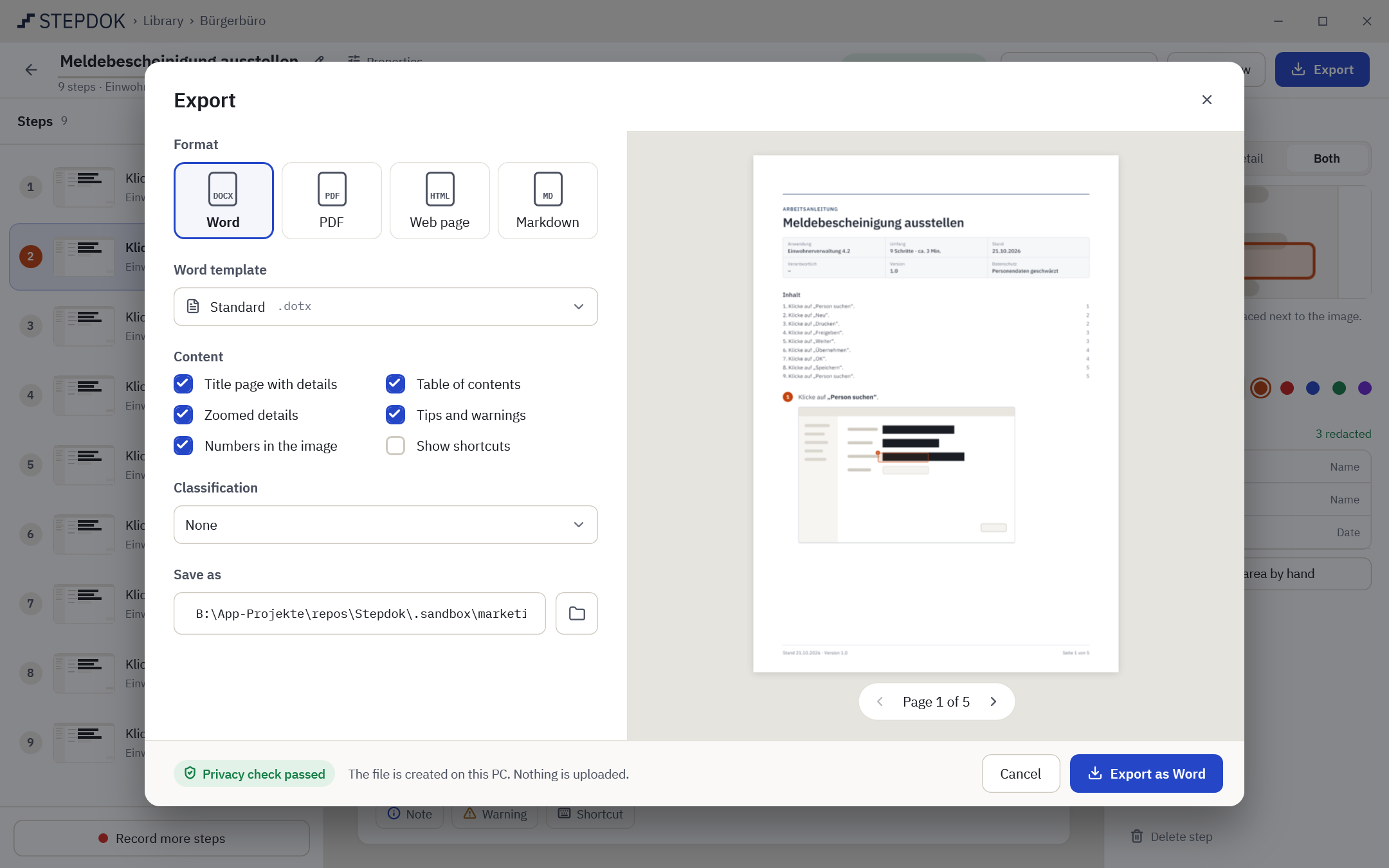
Task: Click the Warning chip
Action: click(x=495, y=814)
